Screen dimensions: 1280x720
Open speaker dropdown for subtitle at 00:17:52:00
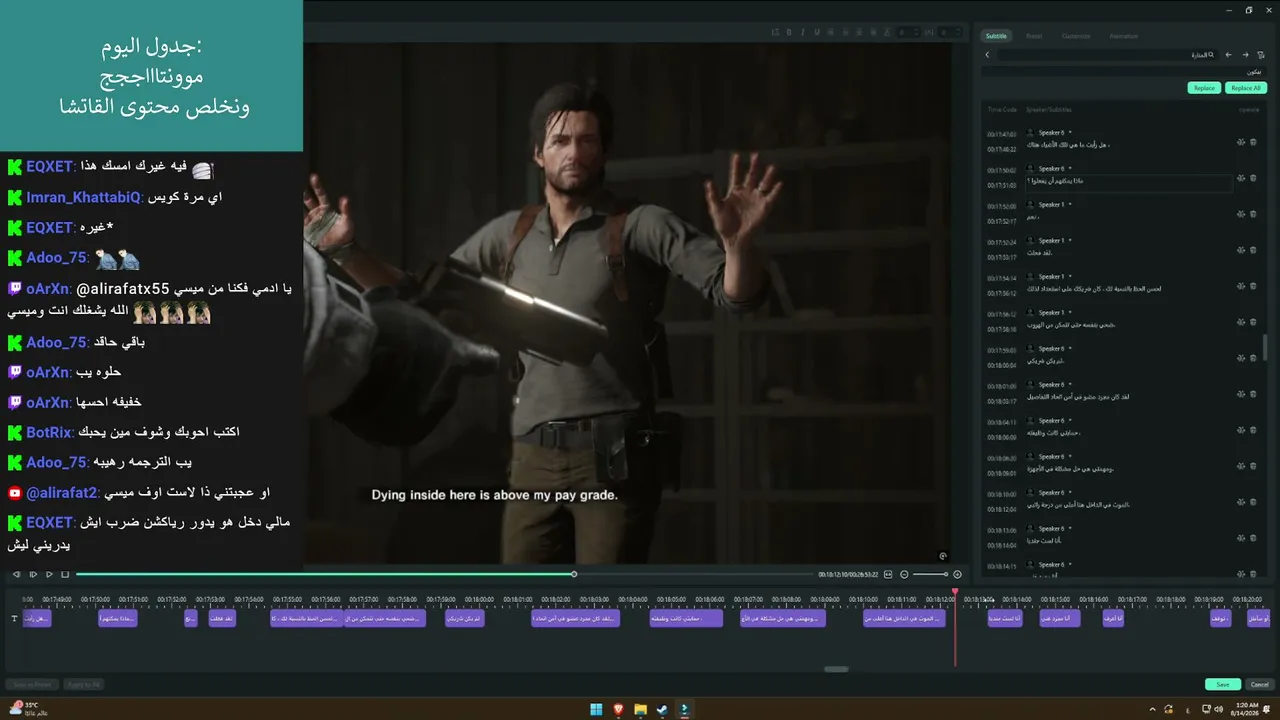pos(1070,205)
